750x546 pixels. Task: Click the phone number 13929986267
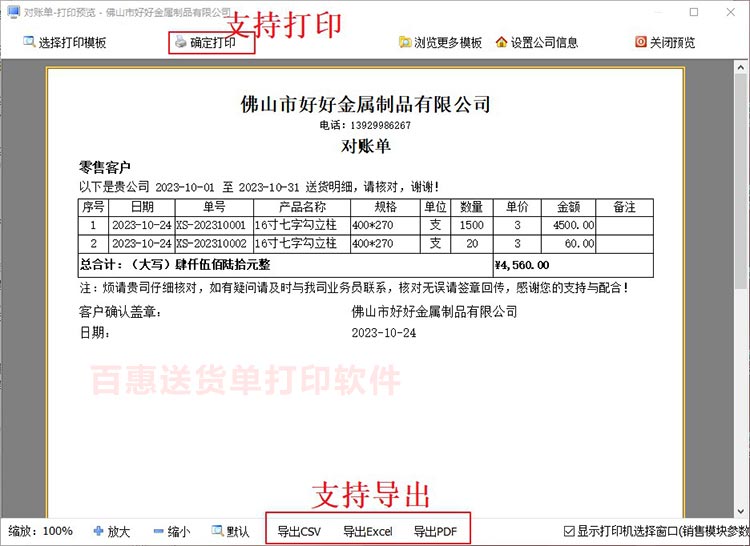click(x=380, y=125)
